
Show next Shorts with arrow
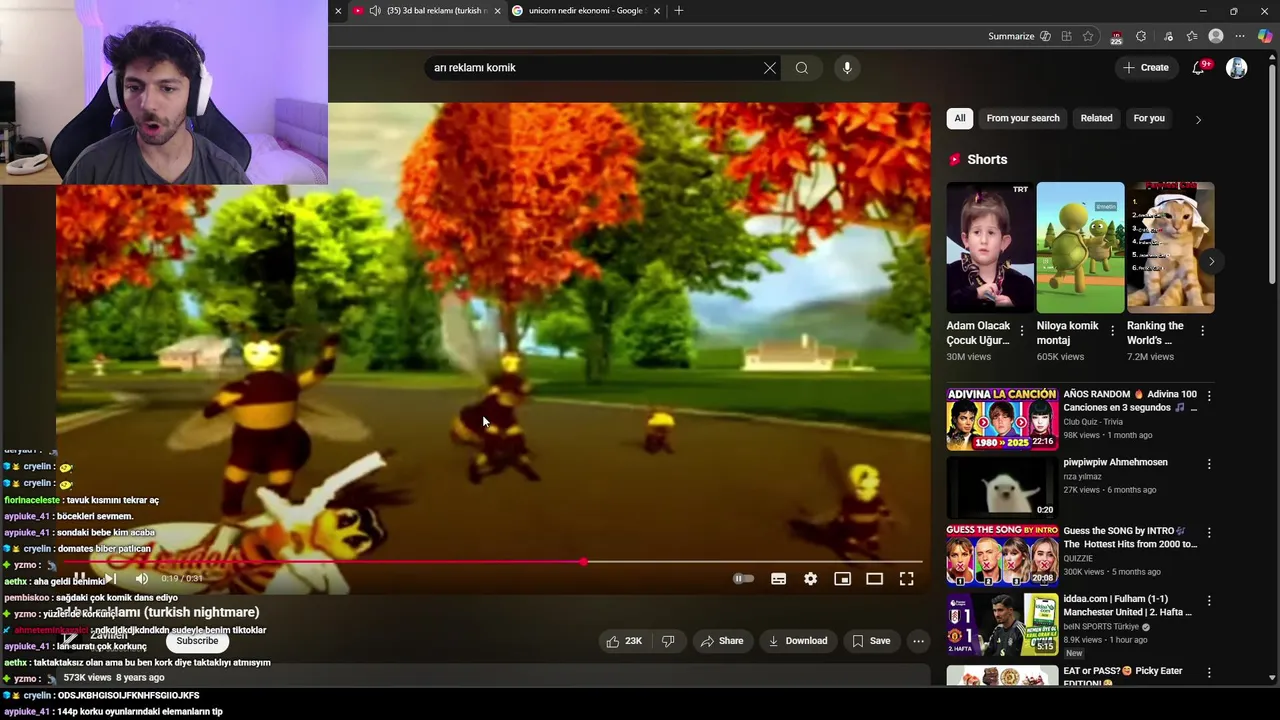[x=1211, y=261]
